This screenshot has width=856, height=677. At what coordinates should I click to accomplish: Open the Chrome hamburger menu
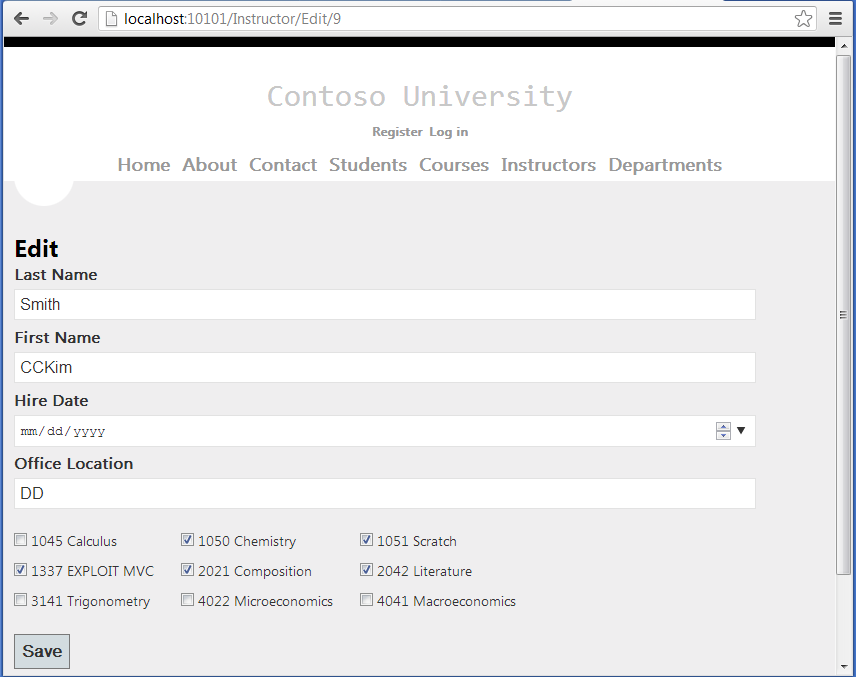click(836, 18)
